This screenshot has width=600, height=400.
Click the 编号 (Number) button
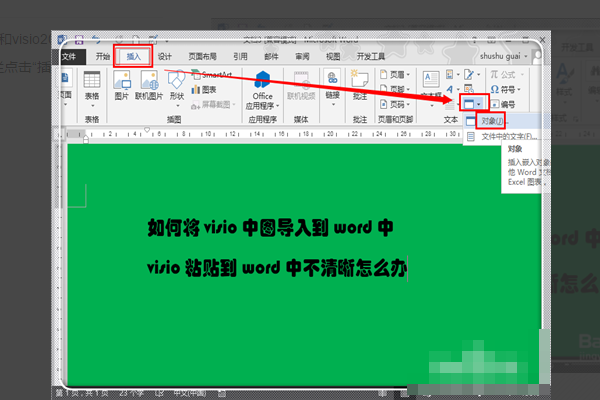click(x=503, y=104)
